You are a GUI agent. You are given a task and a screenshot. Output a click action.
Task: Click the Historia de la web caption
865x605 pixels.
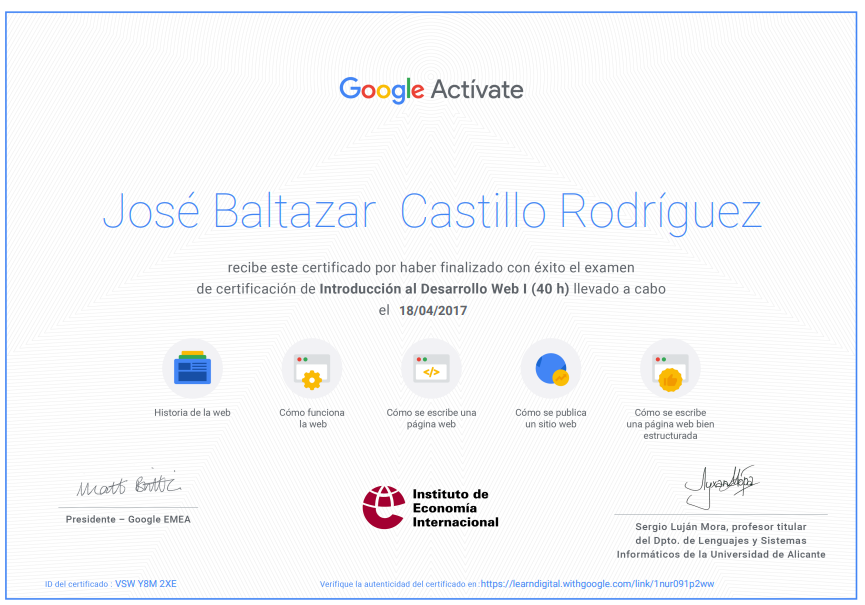pos(193,413)
